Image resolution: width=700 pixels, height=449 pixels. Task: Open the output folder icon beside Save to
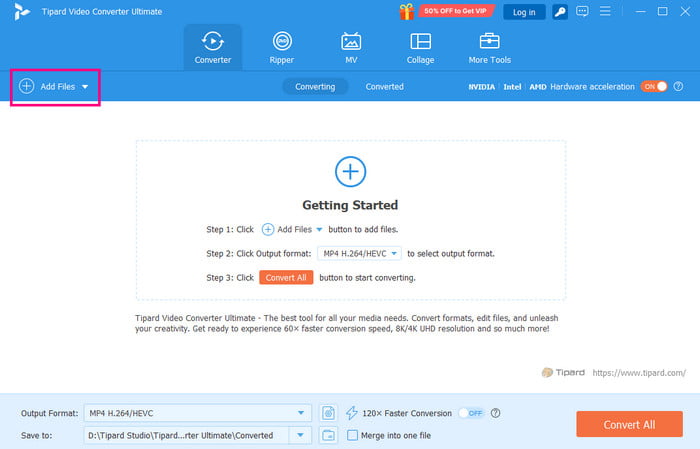pos(329,435)
